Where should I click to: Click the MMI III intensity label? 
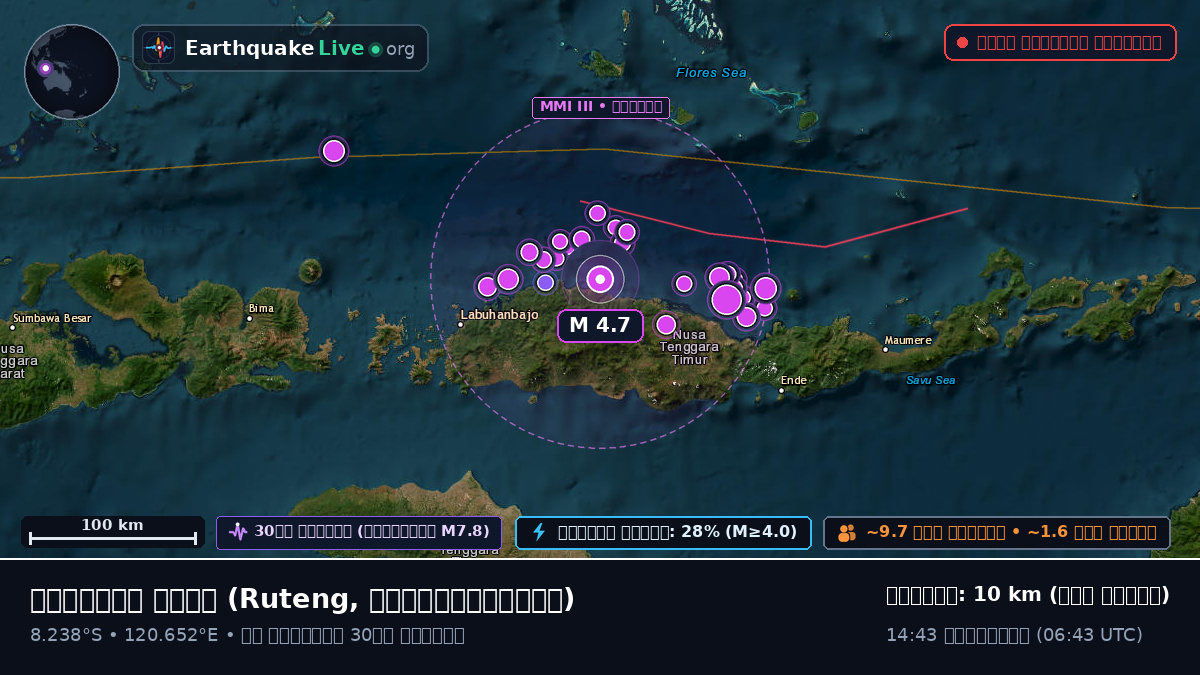pos(601,107)
